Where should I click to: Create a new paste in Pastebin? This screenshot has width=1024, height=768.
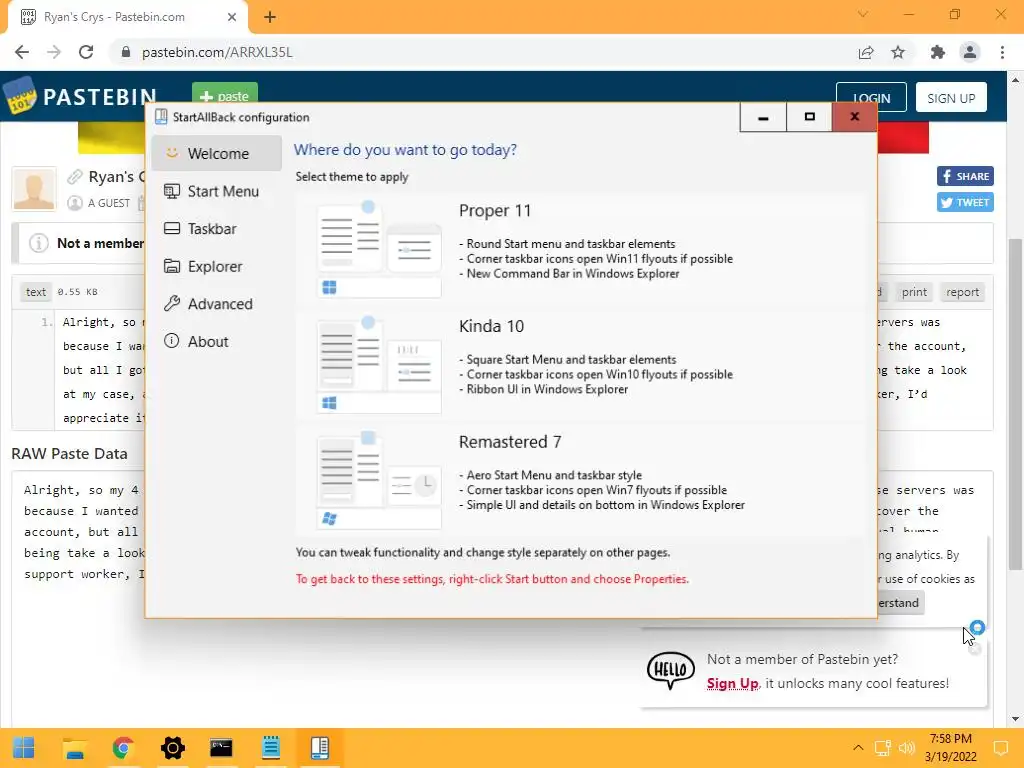pyautogui.click(x=225, y=93)
